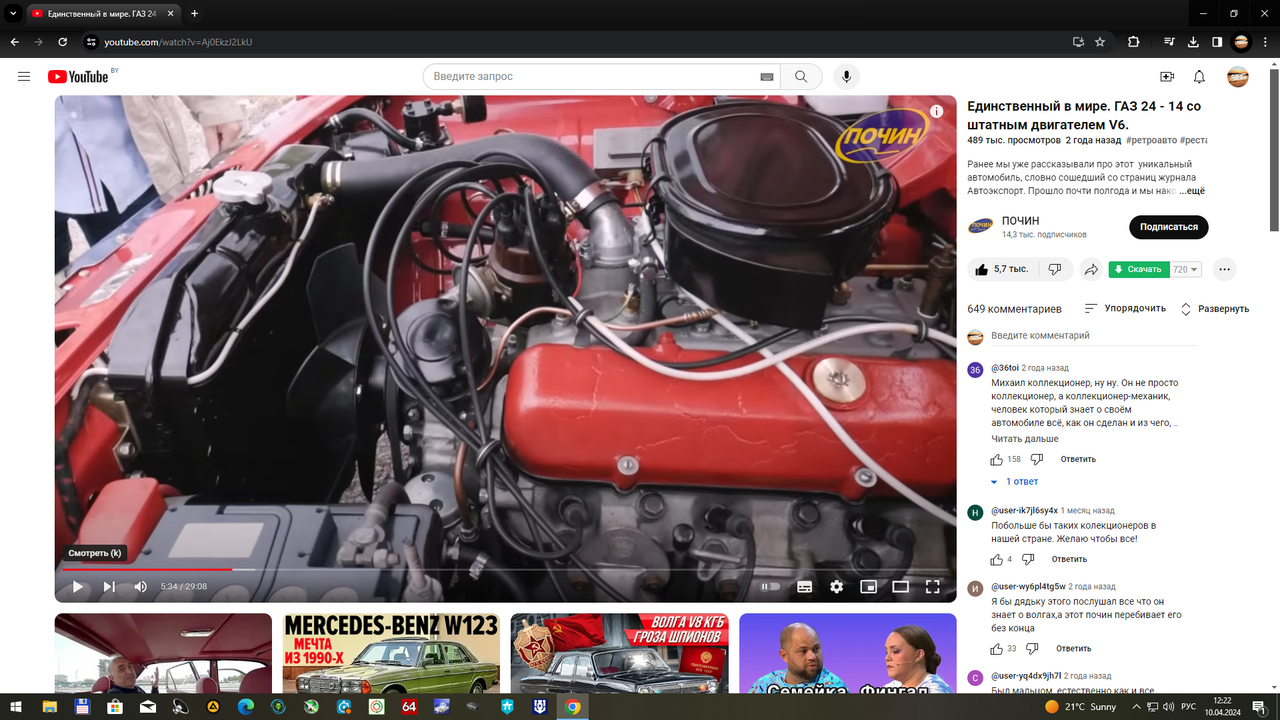Like the @36toi comment
This screenshot has height=720, width=1280.
996,459
